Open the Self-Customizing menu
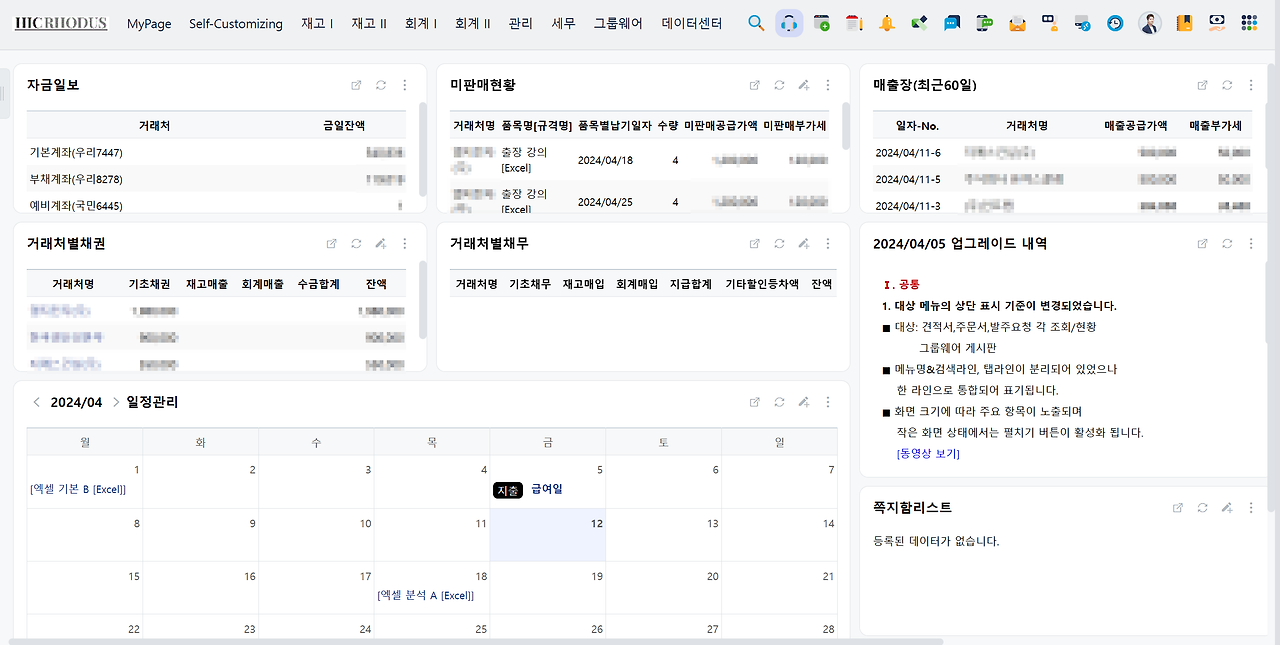This screenshot has height=645, width=1280. tap(236, 23)
